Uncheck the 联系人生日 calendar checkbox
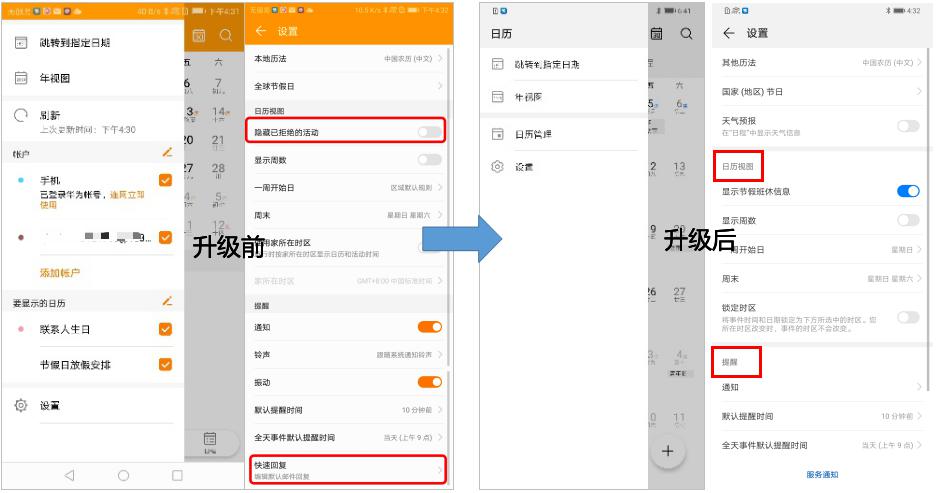 pos(166,329)
